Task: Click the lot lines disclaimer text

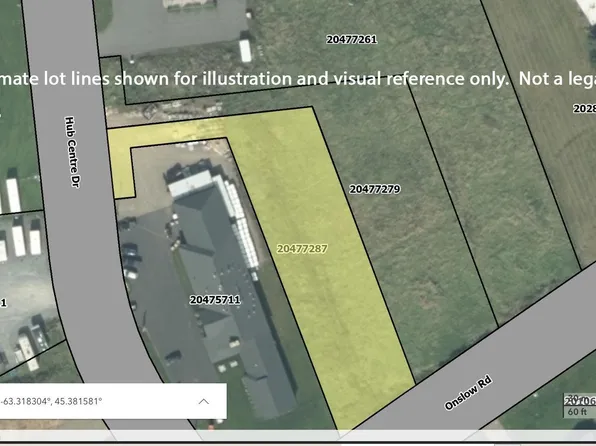Action: click(298, 79)
